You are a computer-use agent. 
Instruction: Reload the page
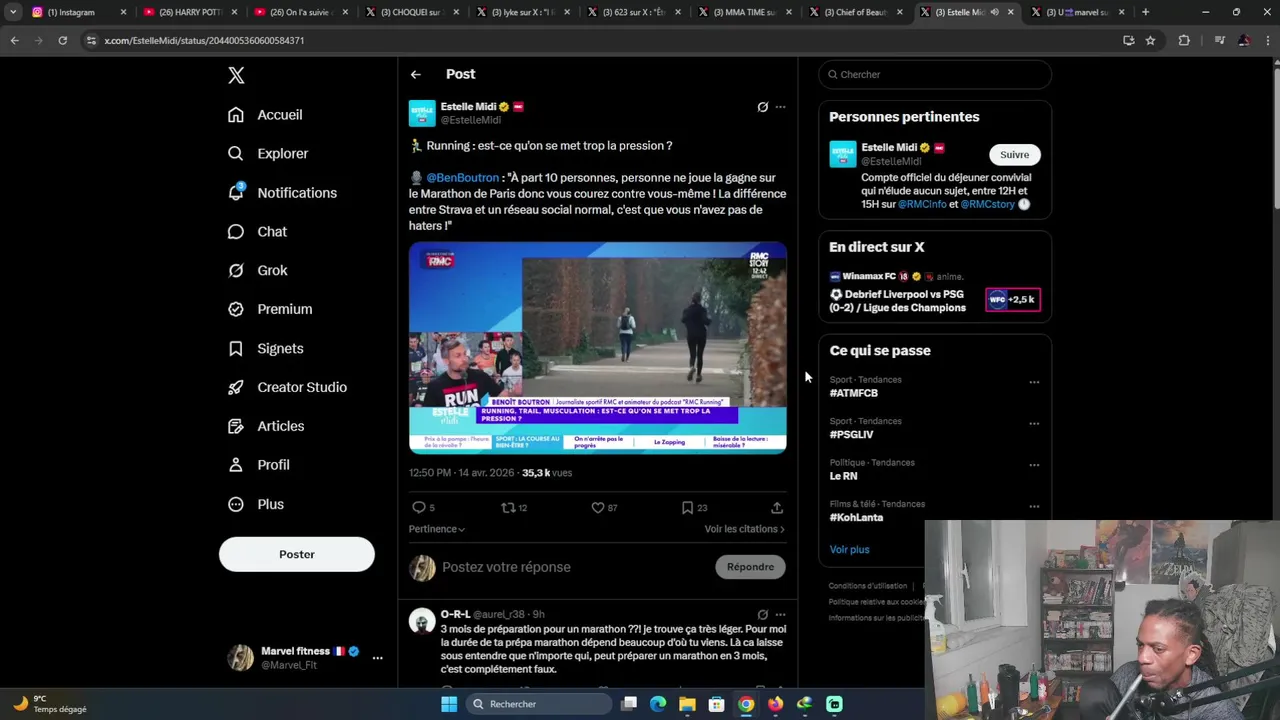[62, 41]
